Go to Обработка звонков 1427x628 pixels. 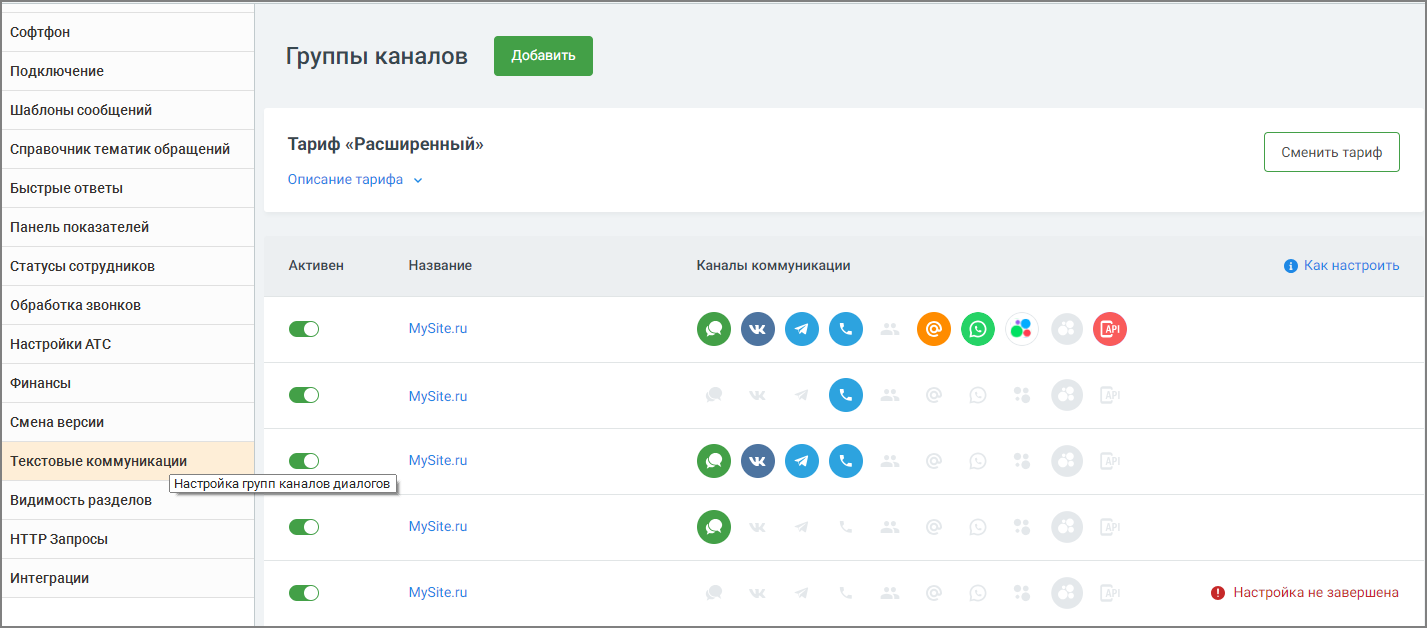pyautogui.click(x=127, y=305)
